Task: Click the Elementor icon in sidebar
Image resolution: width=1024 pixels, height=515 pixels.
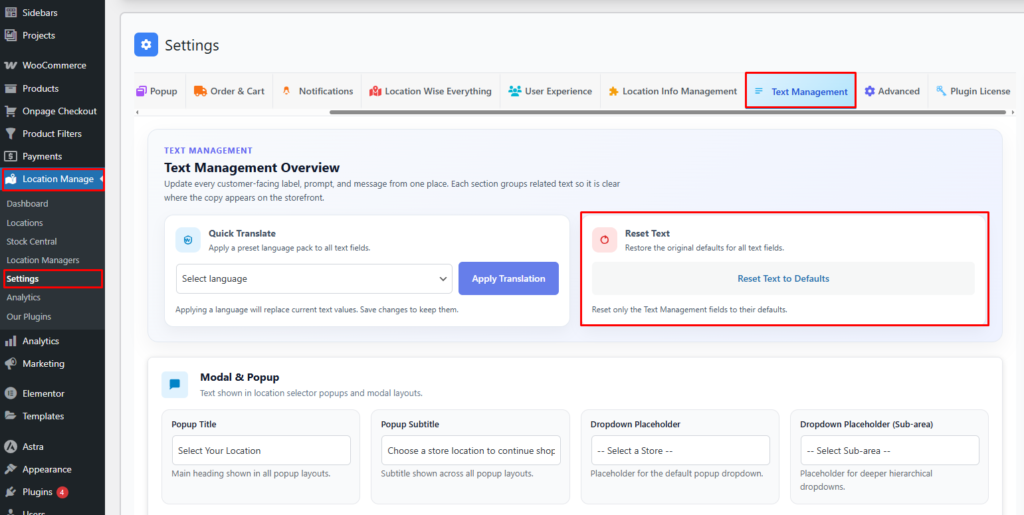Action: pyautogui.click(x=10, y=393)
